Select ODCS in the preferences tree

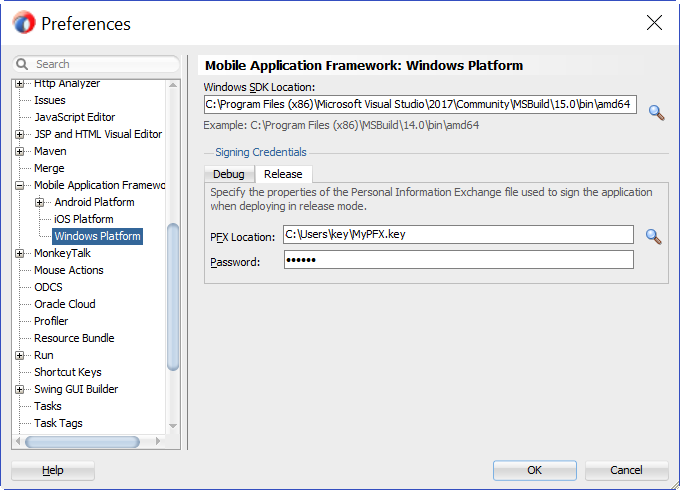click(49, 287)
